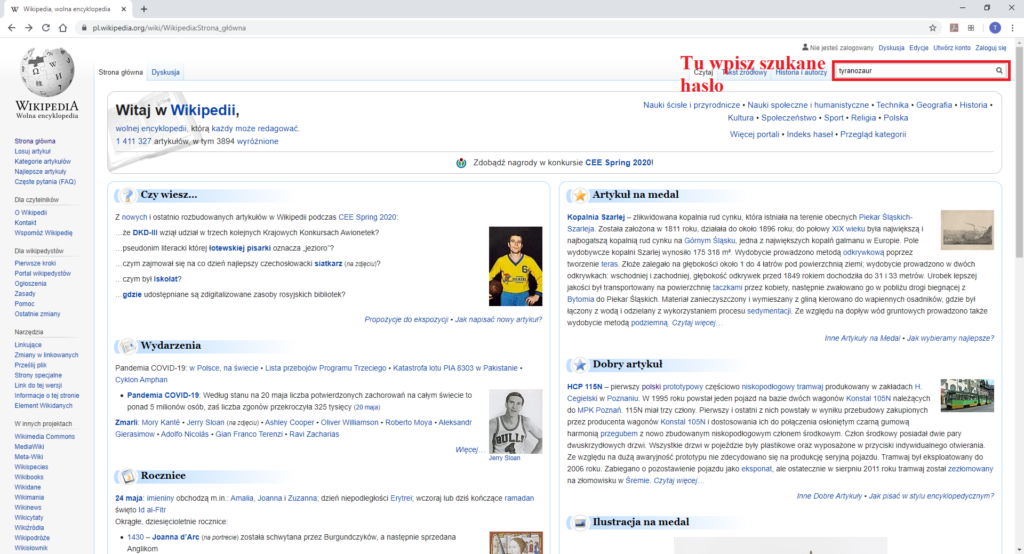Click the Geografia portal link
1024x554 pixels.
pyautogui.click(x=934, y=105)
